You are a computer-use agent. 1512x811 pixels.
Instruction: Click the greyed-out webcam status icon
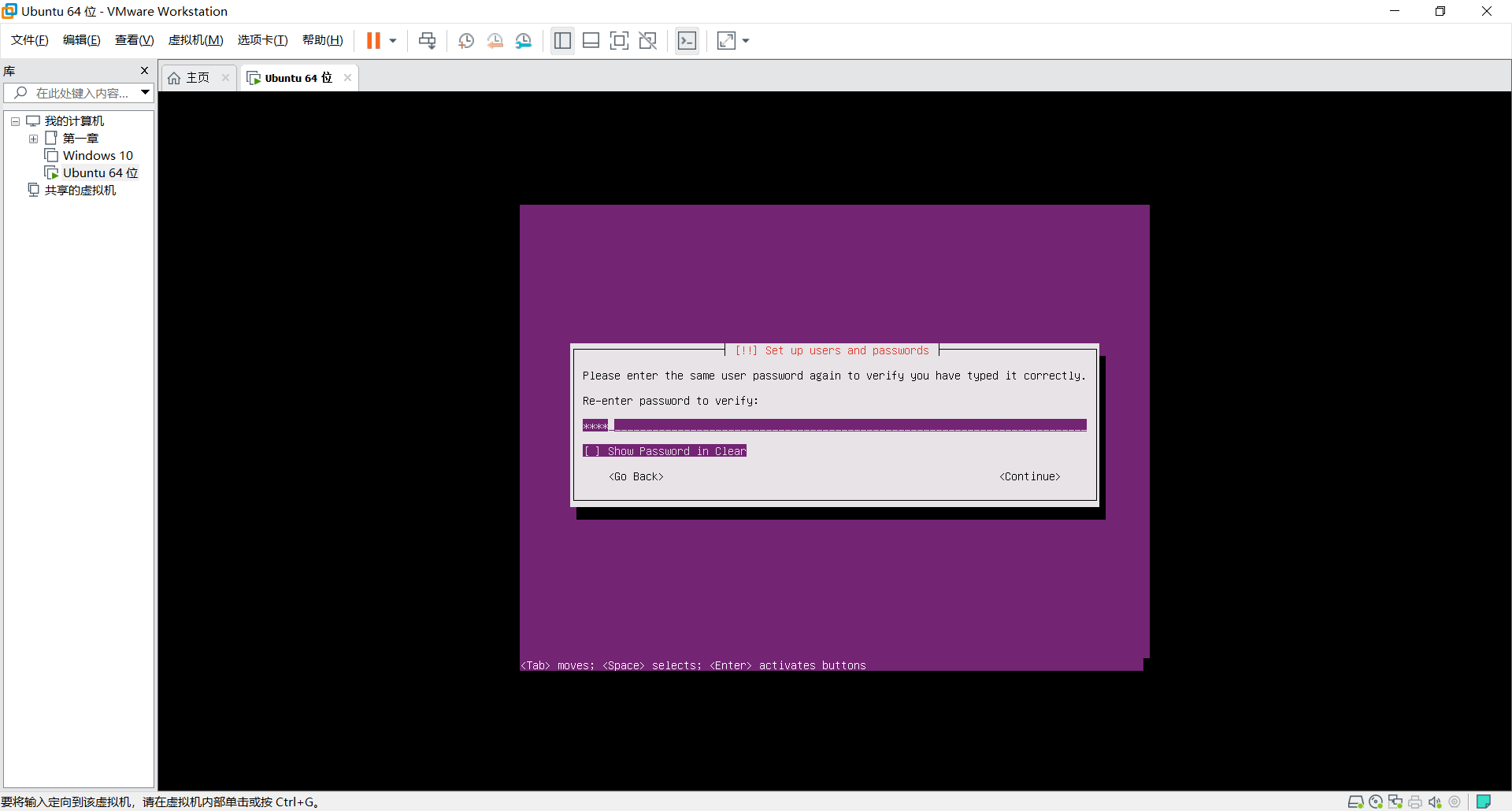click(x=1455, y=802)
